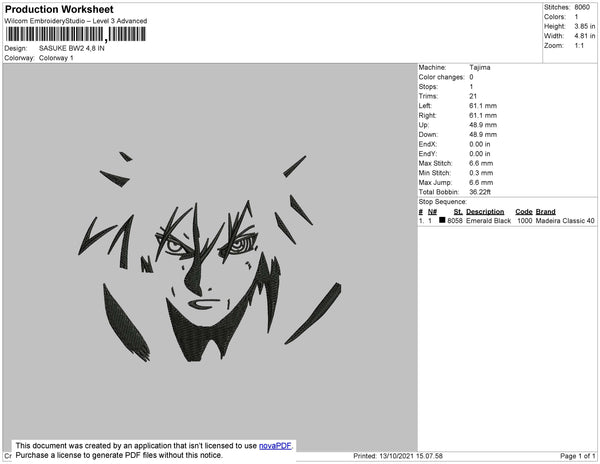Viewport: 600px width, 464px height.
Task: Select the 'Printed: 13/10/2021 15.07.58' footer
Action: (x=398, y=456)
